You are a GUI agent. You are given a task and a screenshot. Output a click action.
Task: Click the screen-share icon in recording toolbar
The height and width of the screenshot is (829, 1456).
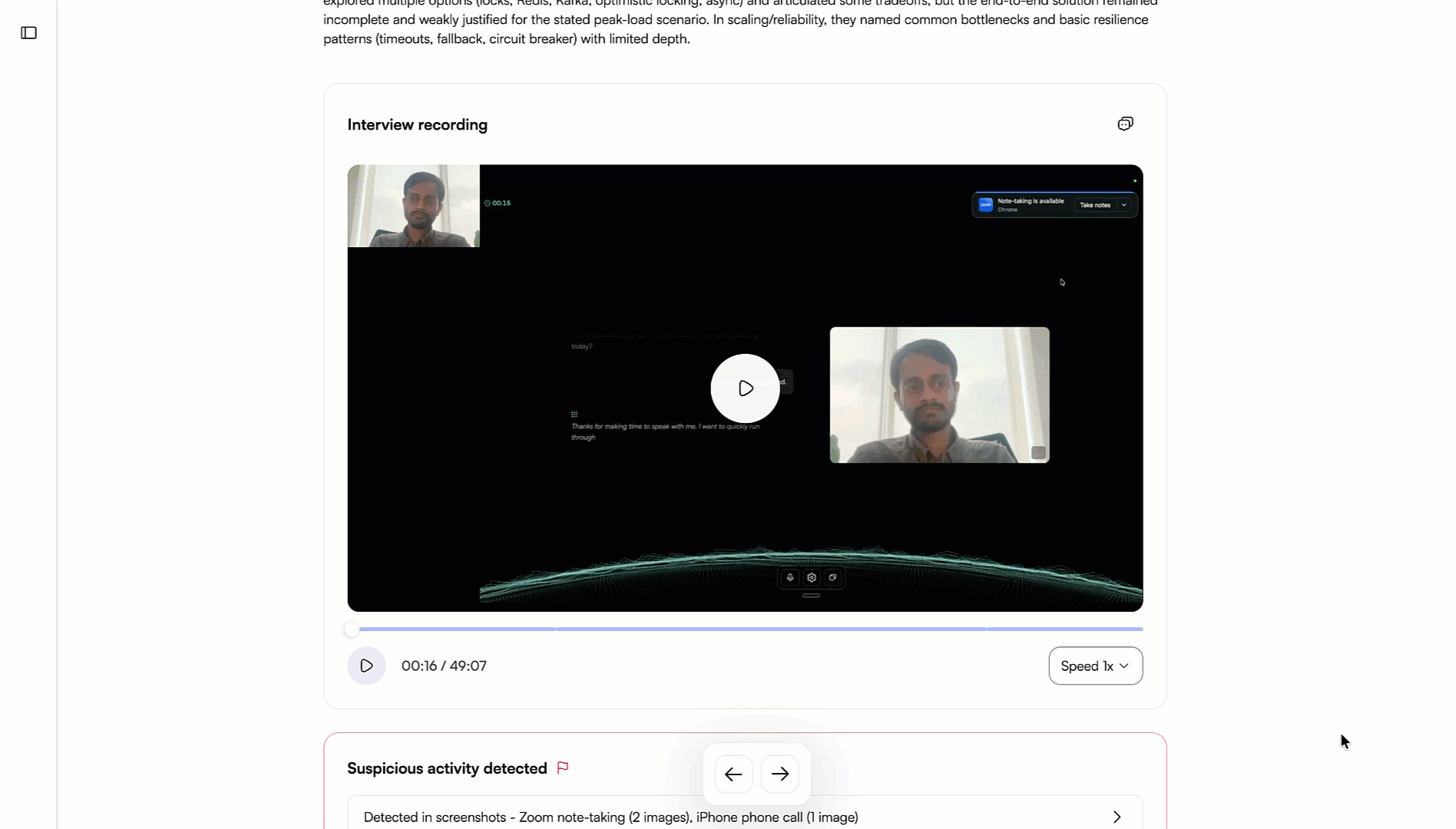pyautogui.click(x=833, y=577)
